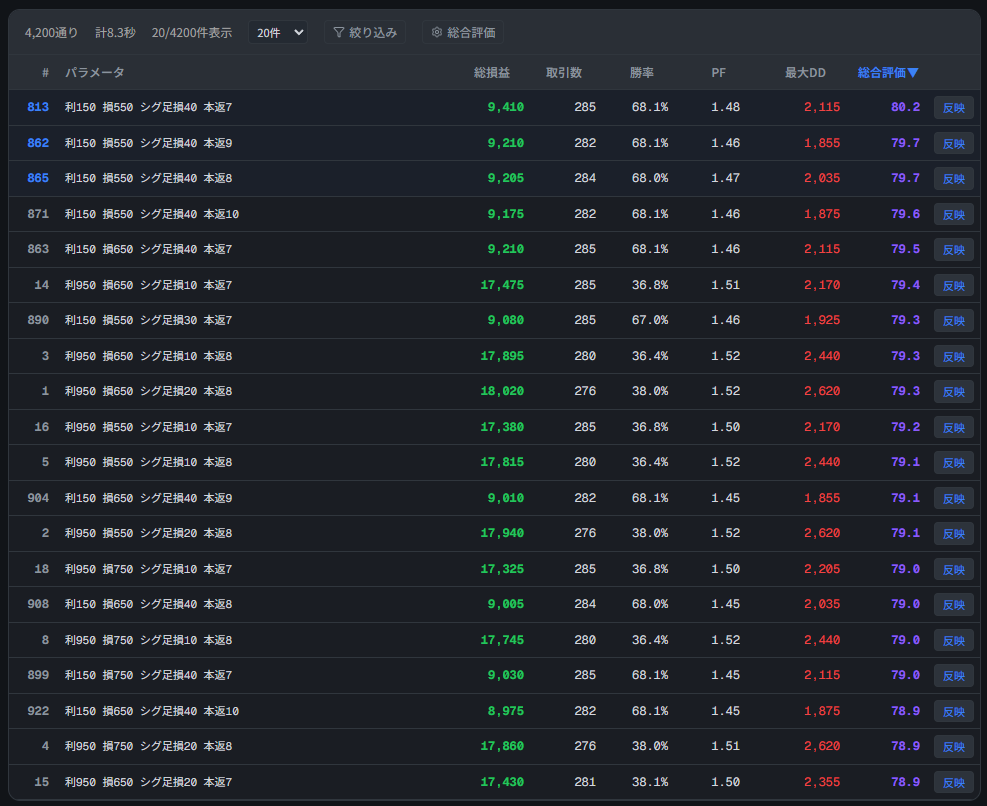Click overall score value 80.2

pos(905,107)
